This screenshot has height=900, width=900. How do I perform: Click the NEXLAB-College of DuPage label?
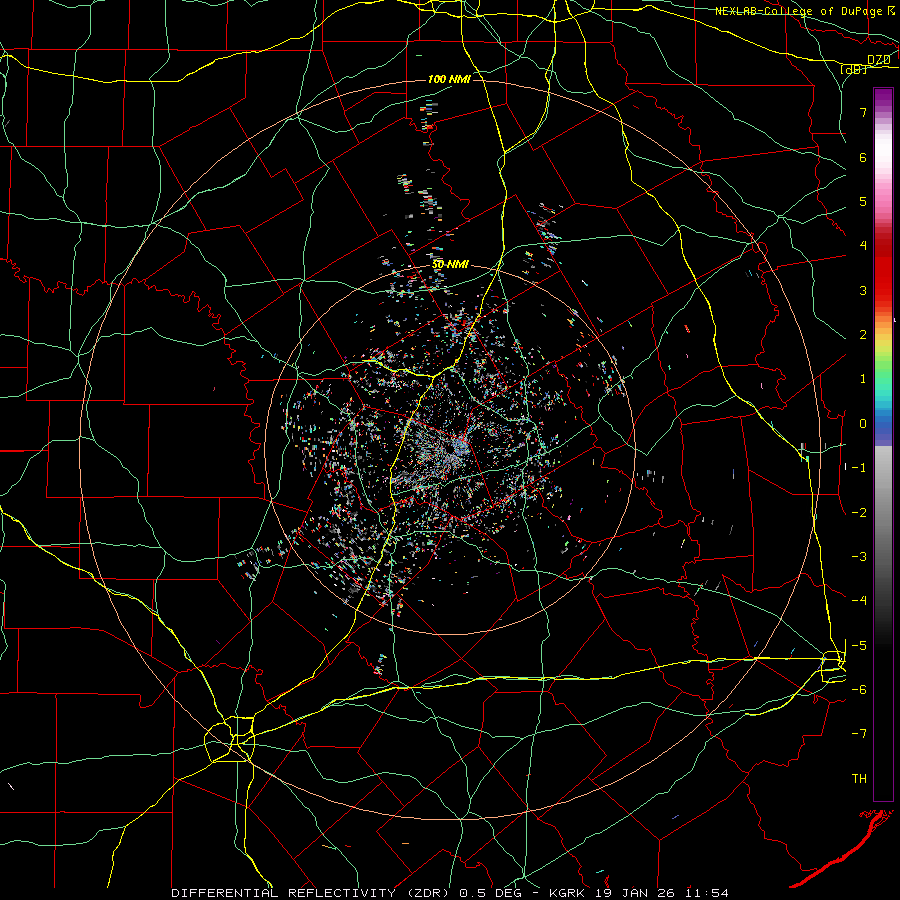pos(798,11)
